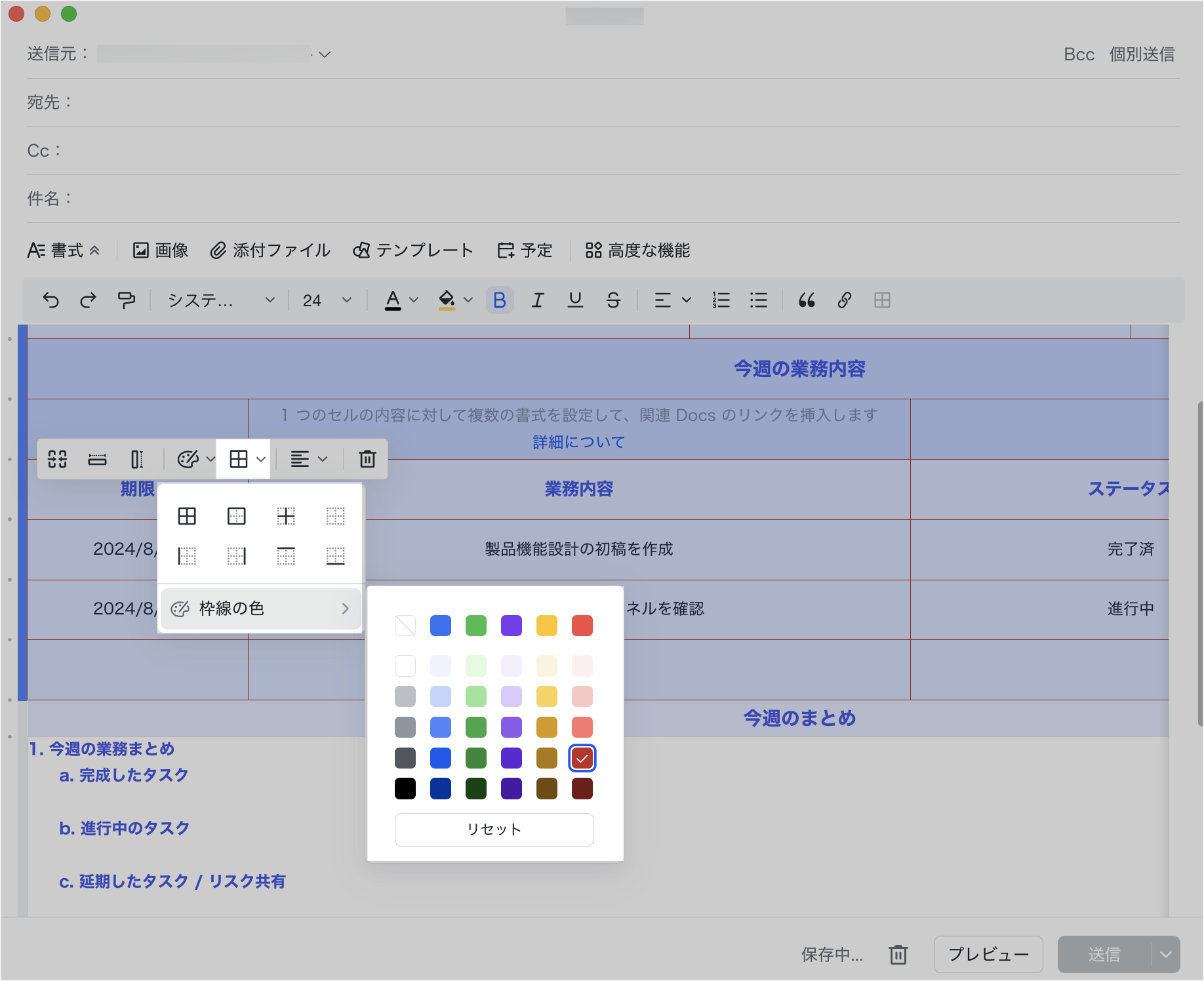
Task: Click merge cells icon in table toolbar
Action: pos(58,459)
